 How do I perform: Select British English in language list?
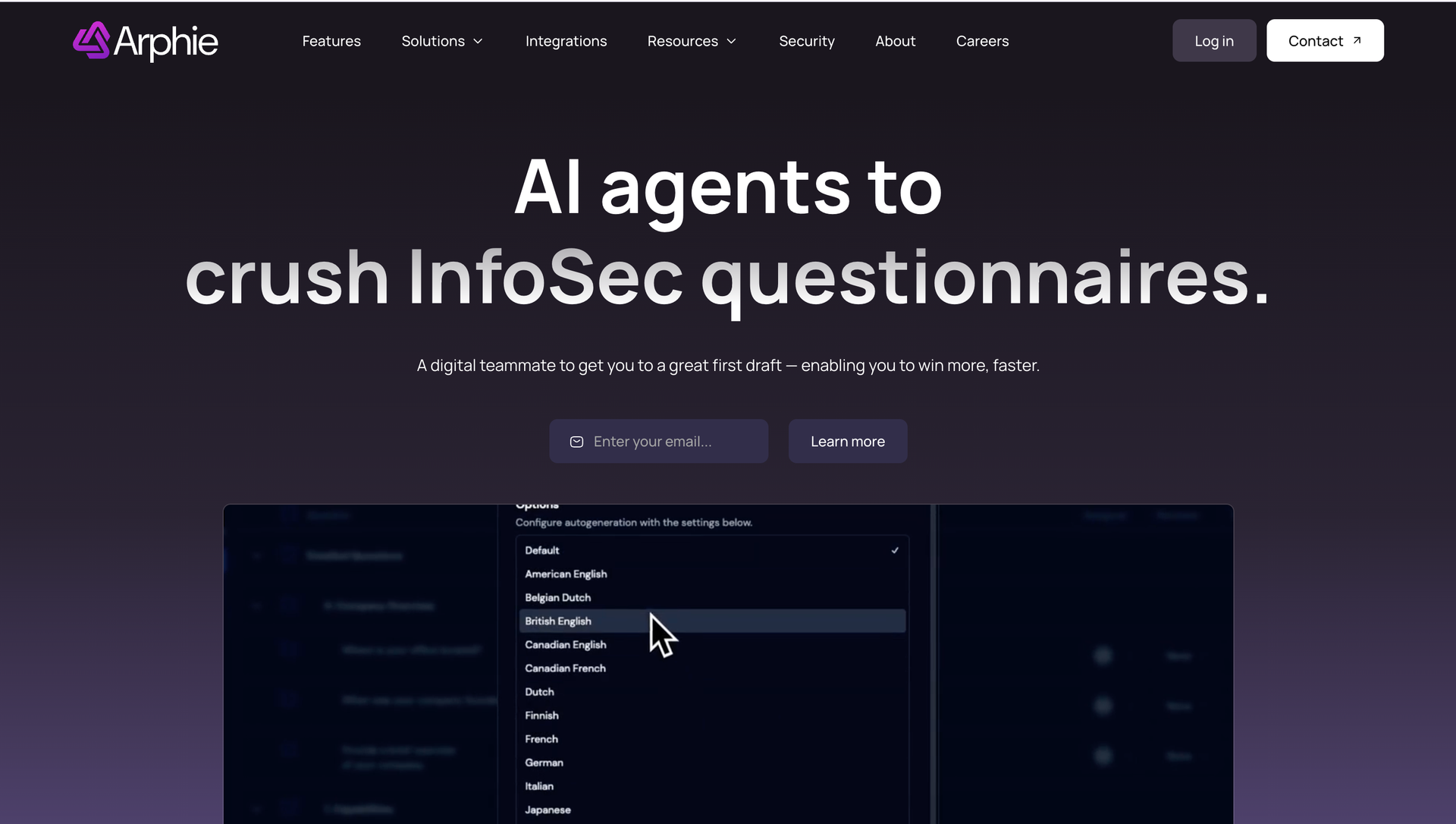(x=558, y=621)
